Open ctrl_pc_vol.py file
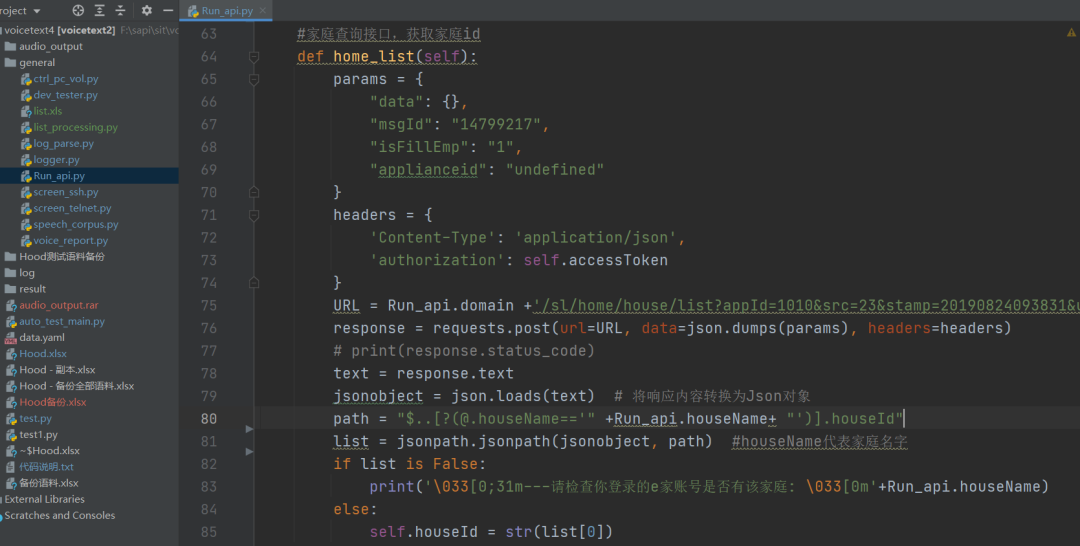 coord(65,78)
